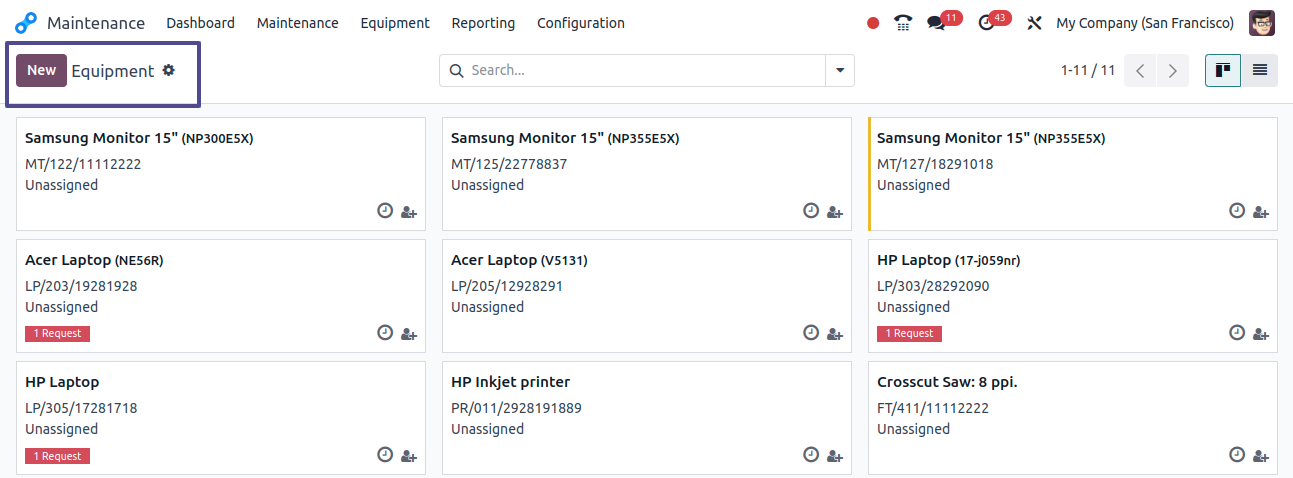Open the Dashboard menu
Screen dimensions: 1293x478
pyautogui.click(x=201, y=23)
